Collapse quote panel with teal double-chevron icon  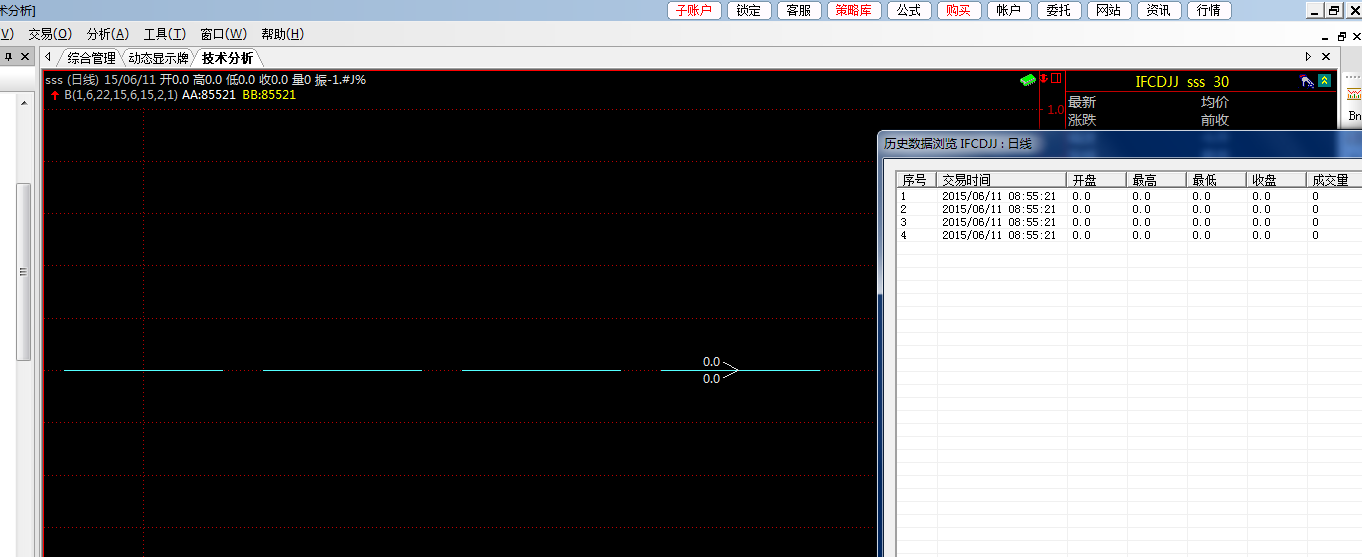1325,81
